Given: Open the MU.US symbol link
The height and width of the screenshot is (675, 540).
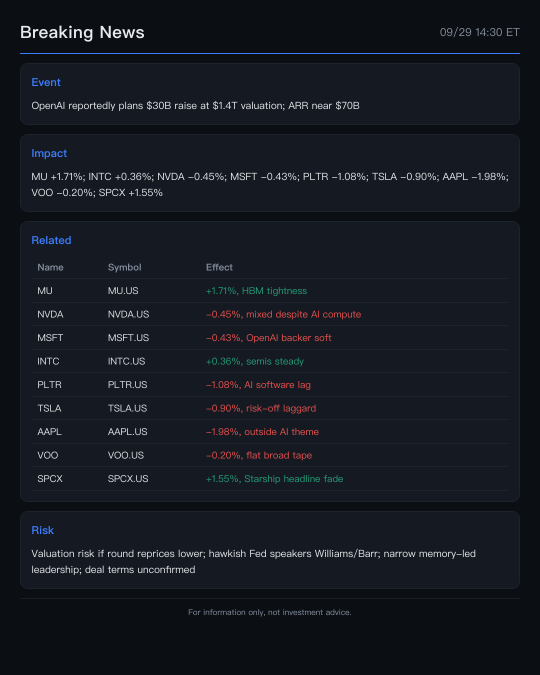Looking at the screenshot, I should coord(123,291).
